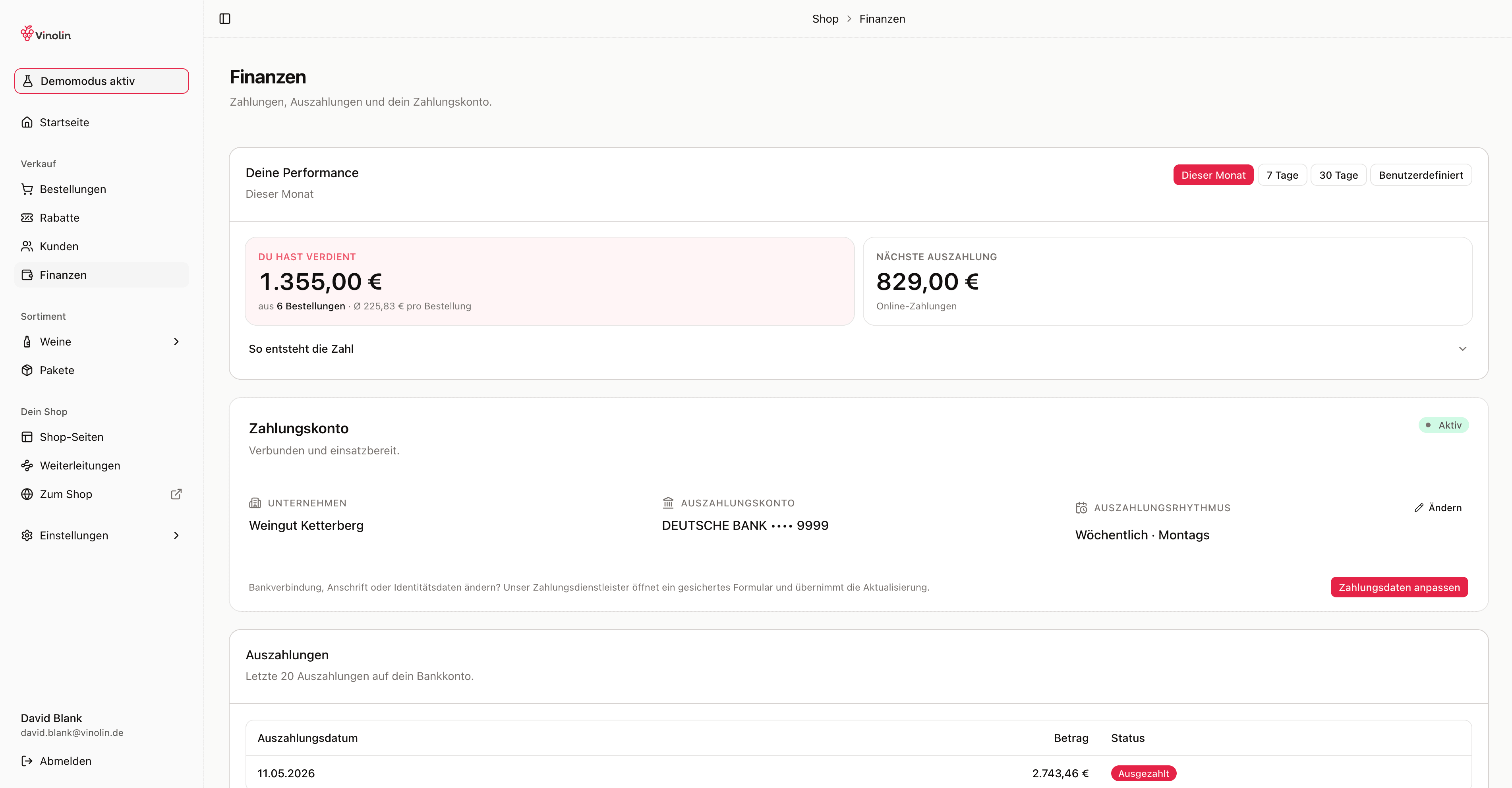Viewport: 1512px width, 788px height.
Task: Click the Demomodus aktiv badge
Action: tap(102, 81)
